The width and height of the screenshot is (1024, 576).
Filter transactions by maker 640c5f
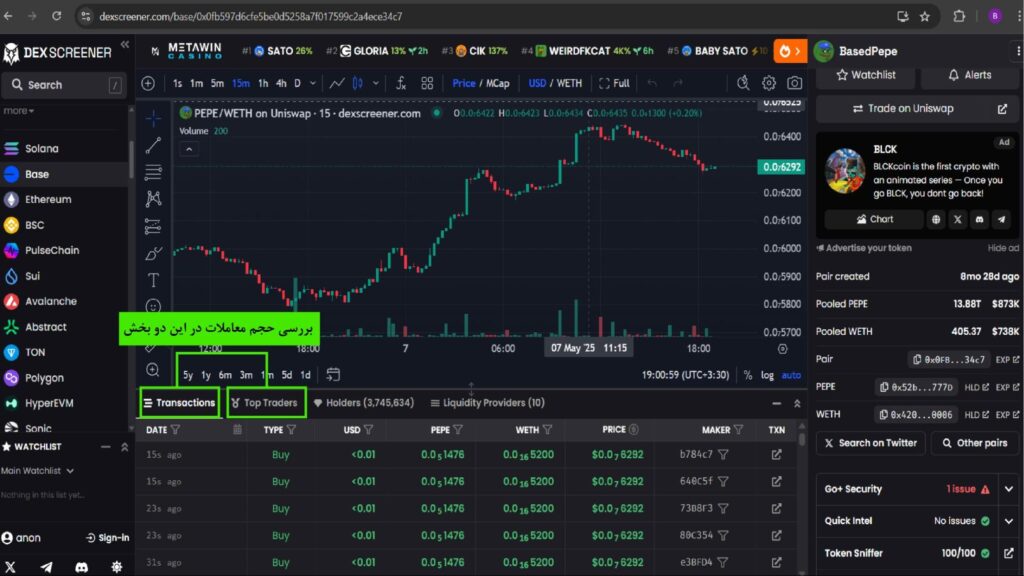723,482
